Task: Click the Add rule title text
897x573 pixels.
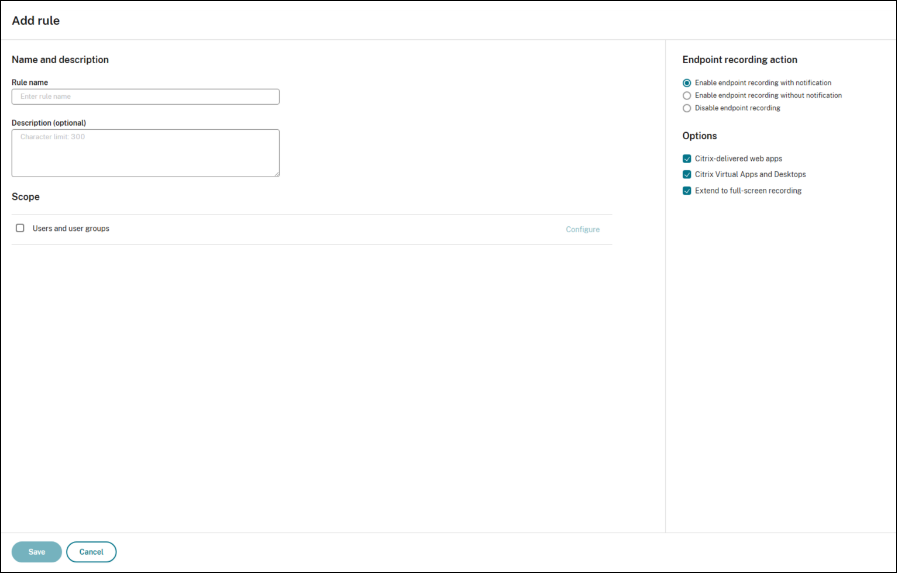Action: pos(35,21)
